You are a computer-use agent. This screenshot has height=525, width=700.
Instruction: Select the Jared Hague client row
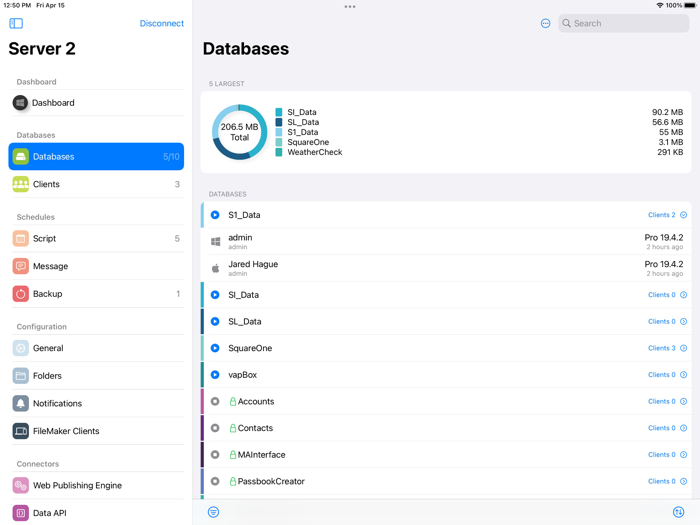pos(446,268)
